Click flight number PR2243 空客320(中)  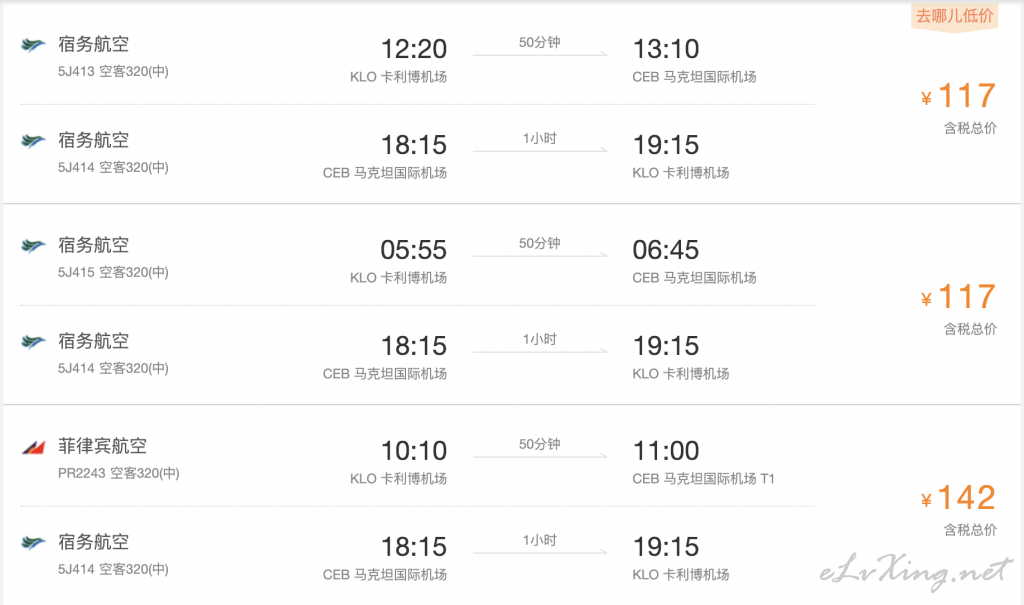pos(118,474)
